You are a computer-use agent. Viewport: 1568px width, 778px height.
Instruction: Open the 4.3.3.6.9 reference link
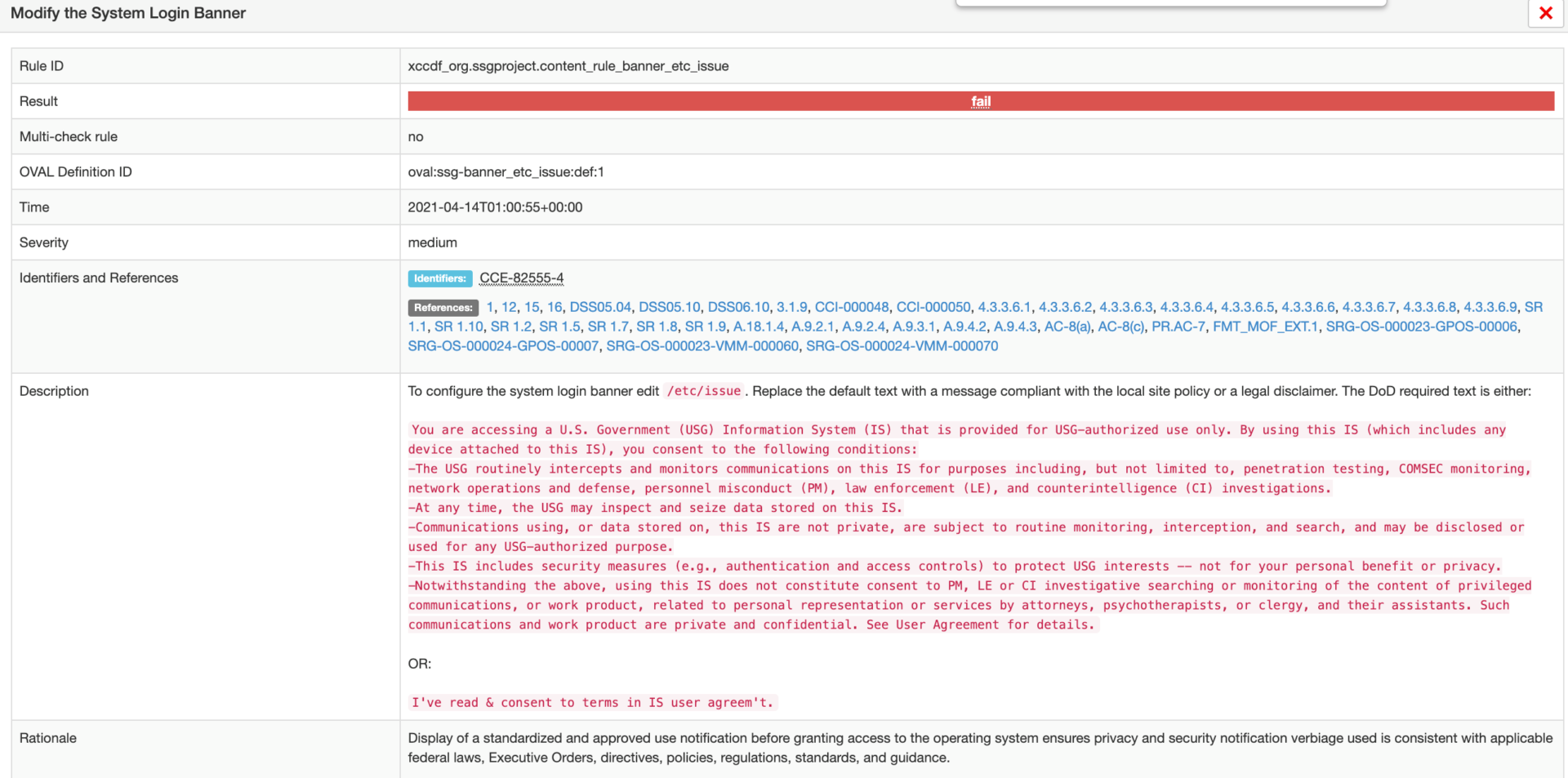pos(1490,307)
